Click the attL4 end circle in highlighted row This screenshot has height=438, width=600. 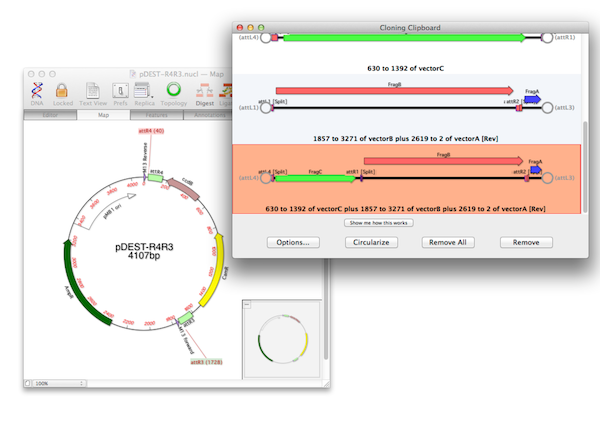coord(266,178)
